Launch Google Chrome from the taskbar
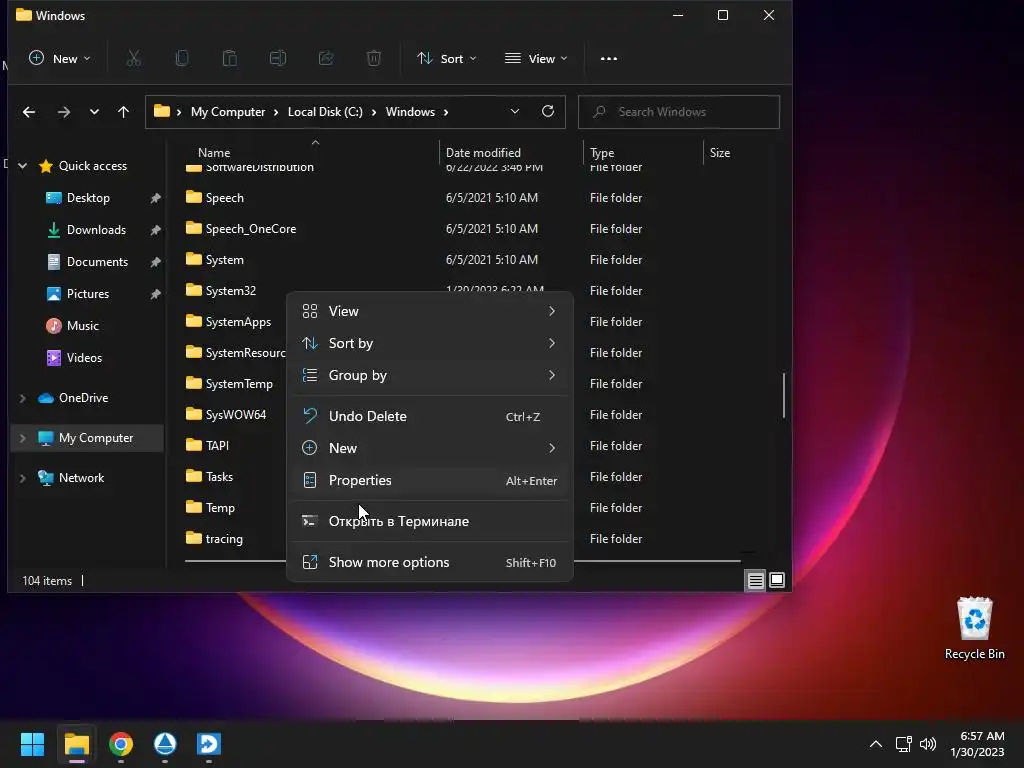Viewport: 1024px width, 768px height. [x=121, y=744]
